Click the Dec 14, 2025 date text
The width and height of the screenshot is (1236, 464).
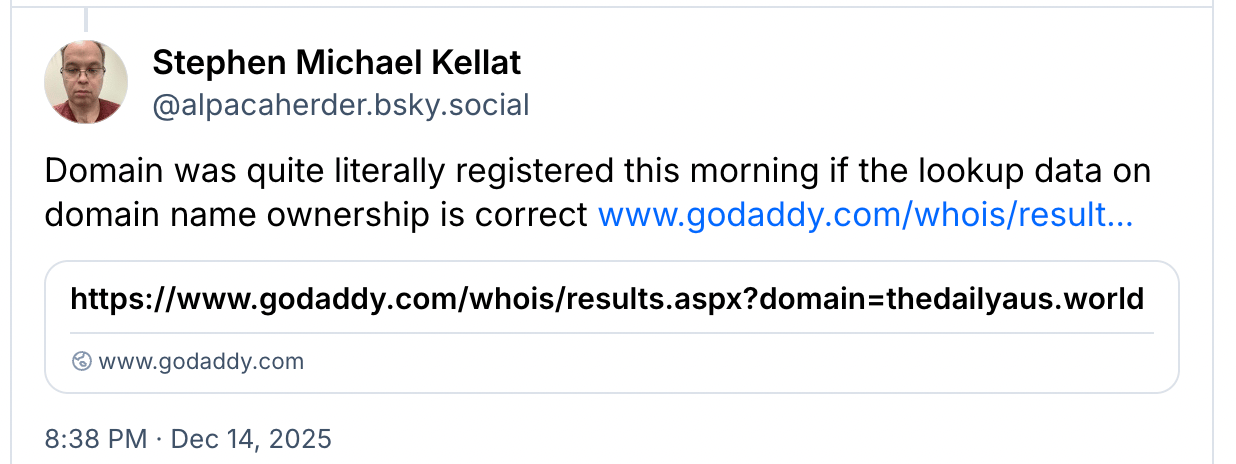click(x=251, y=438)
